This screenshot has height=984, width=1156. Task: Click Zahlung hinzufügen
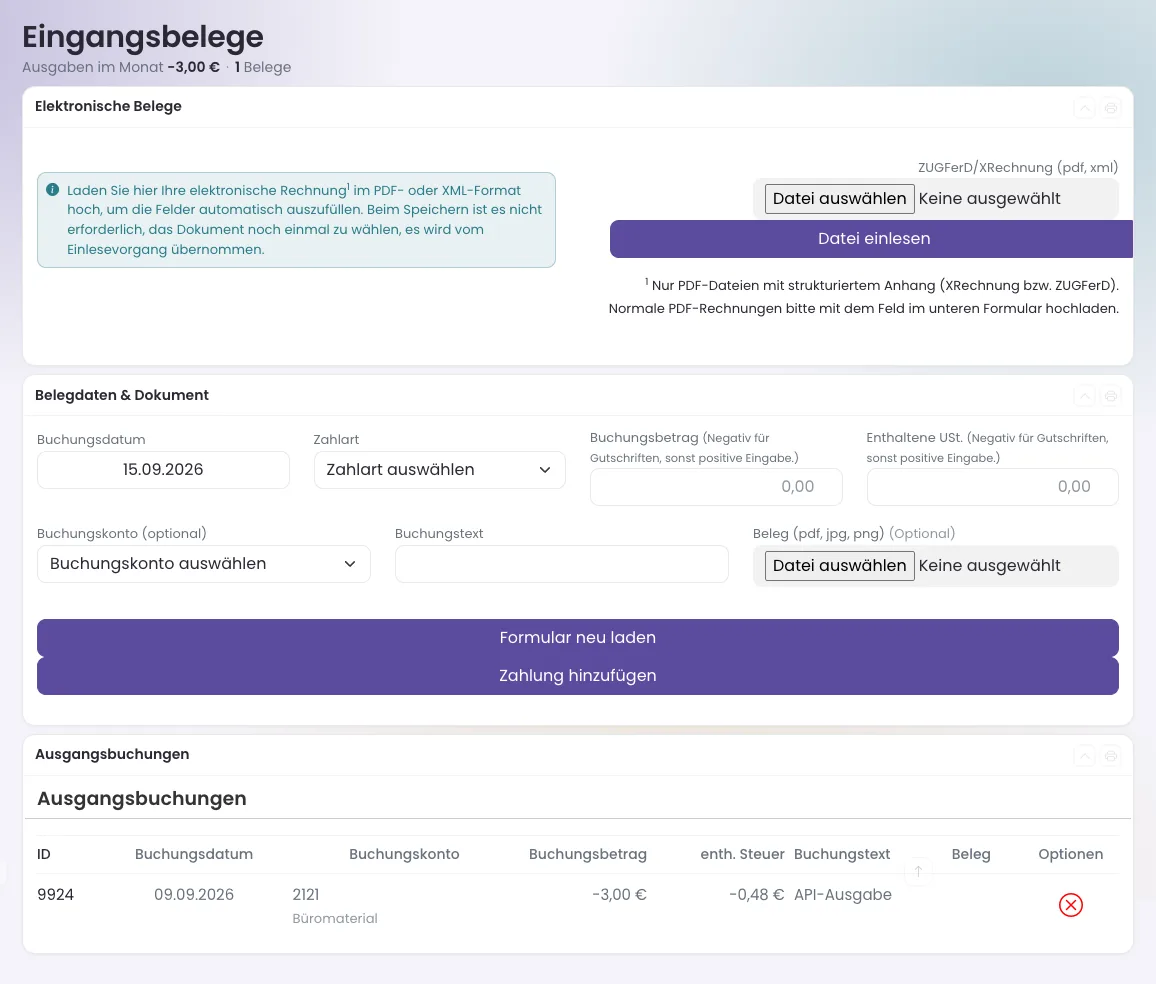pos(577,675)
